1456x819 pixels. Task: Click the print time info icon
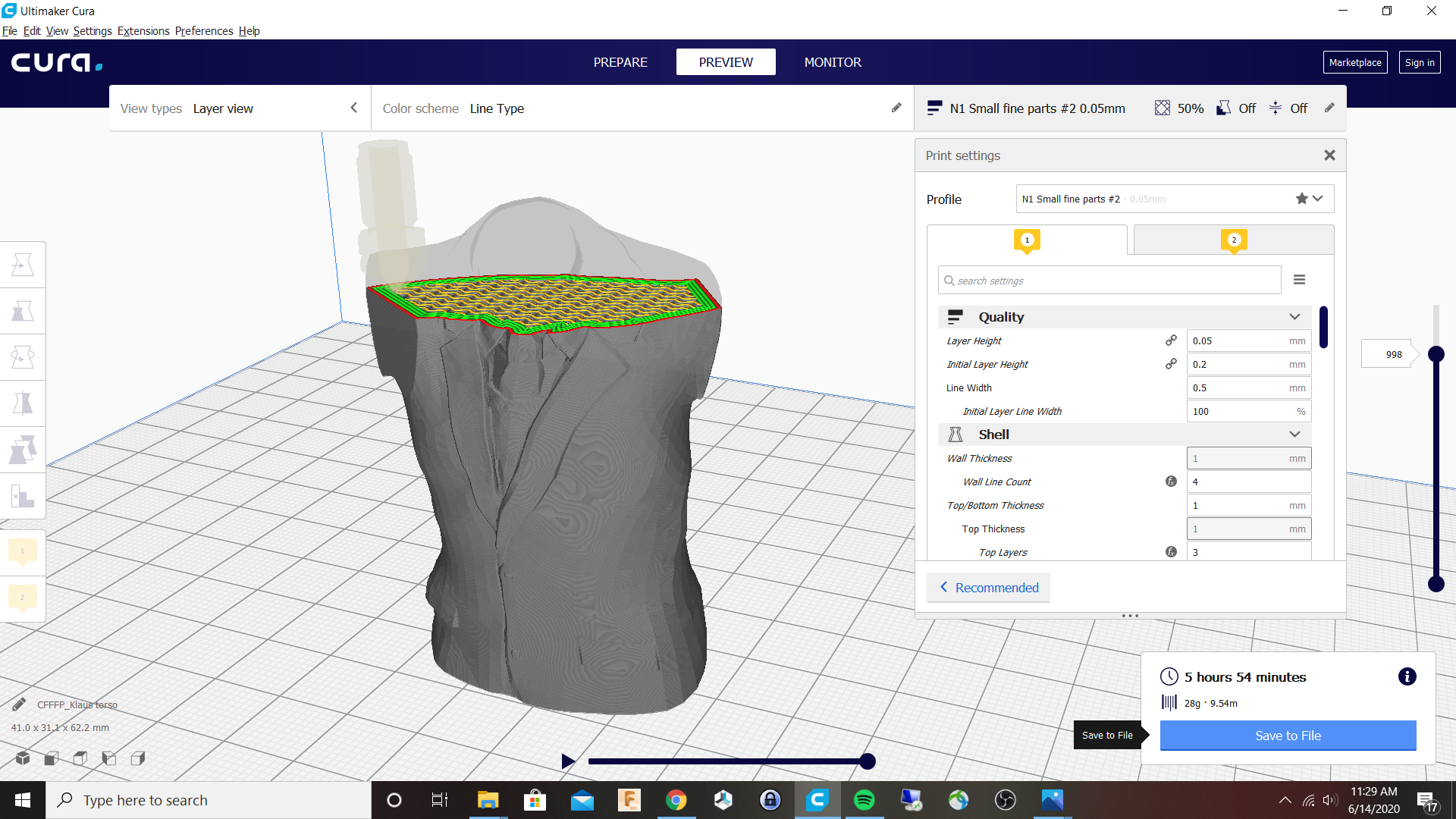1407,676
